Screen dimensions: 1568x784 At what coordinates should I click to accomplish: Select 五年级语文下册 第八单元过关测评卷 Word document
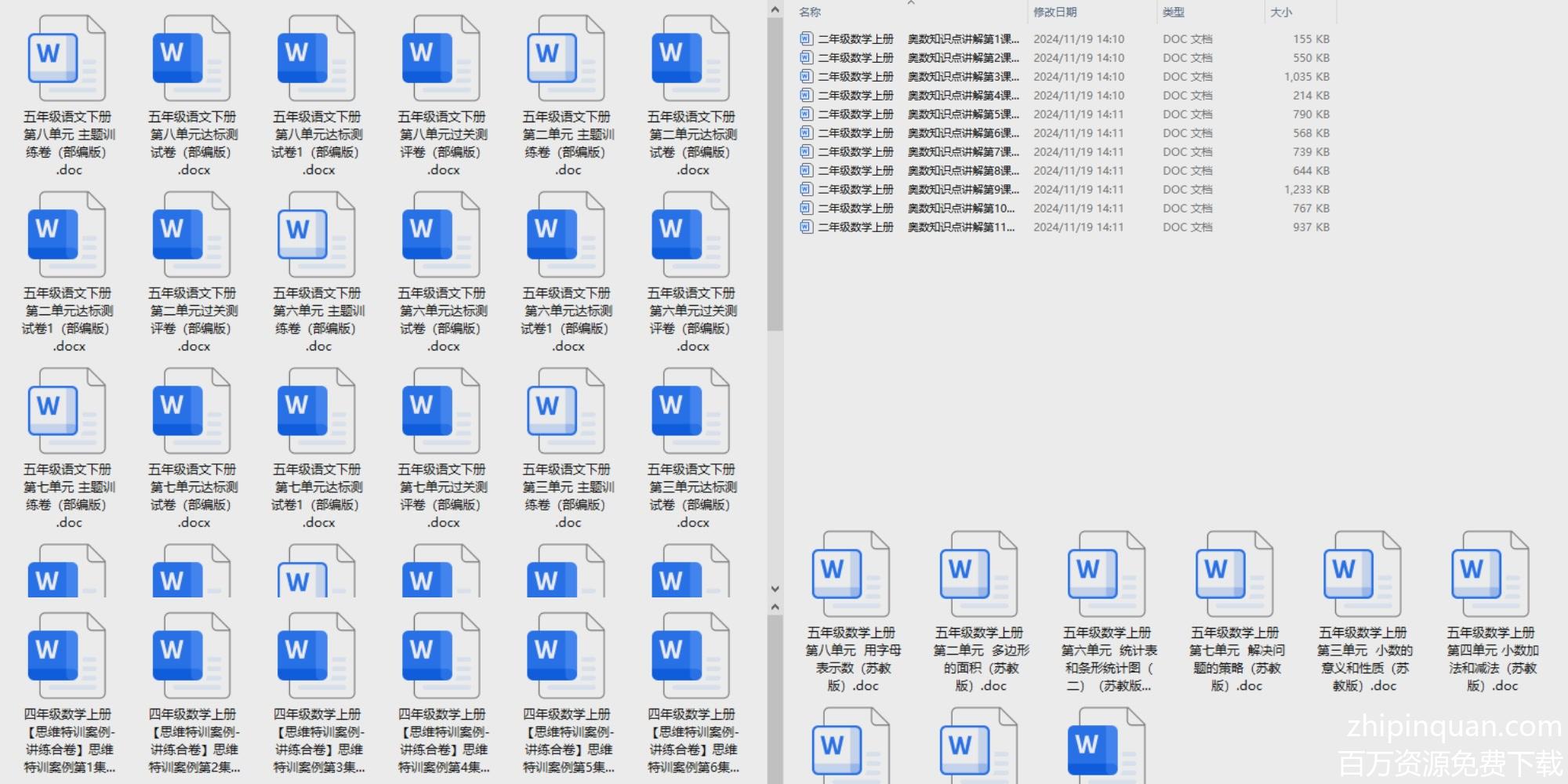point(441,60)
